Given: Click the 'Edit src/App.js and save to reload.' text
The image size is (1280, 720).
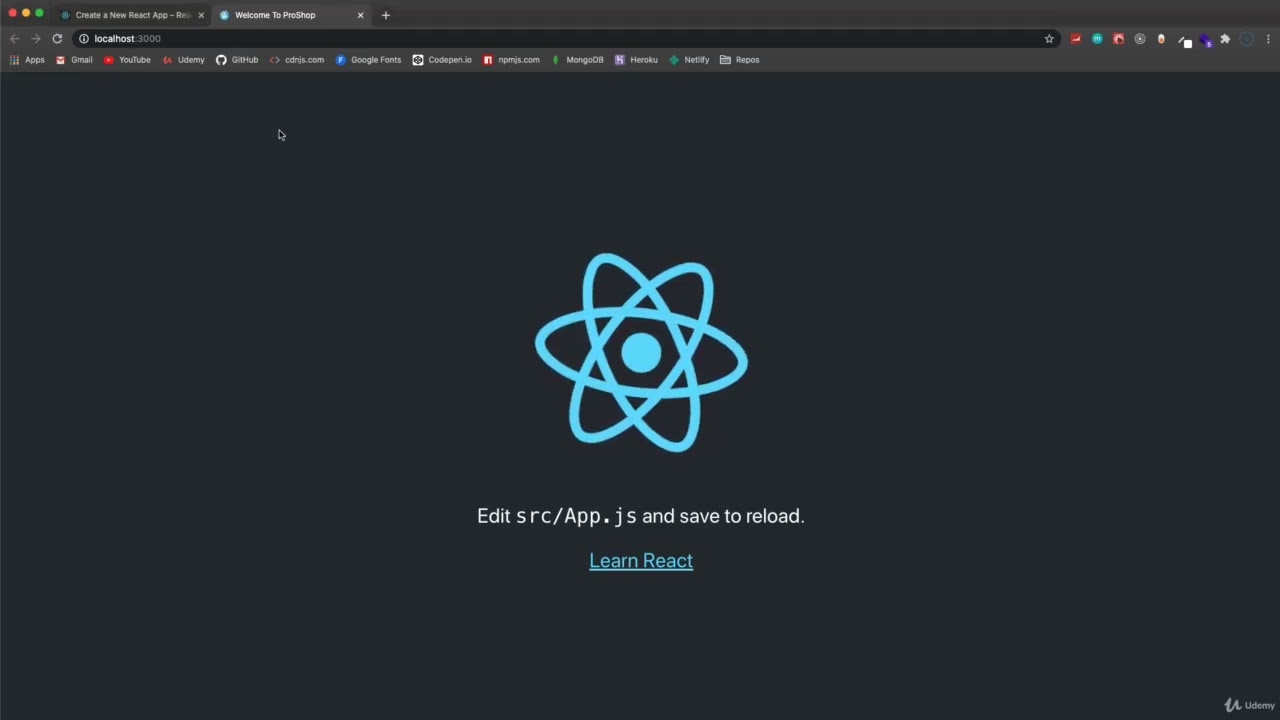Looking at the screenshot, I should [641, 516].
